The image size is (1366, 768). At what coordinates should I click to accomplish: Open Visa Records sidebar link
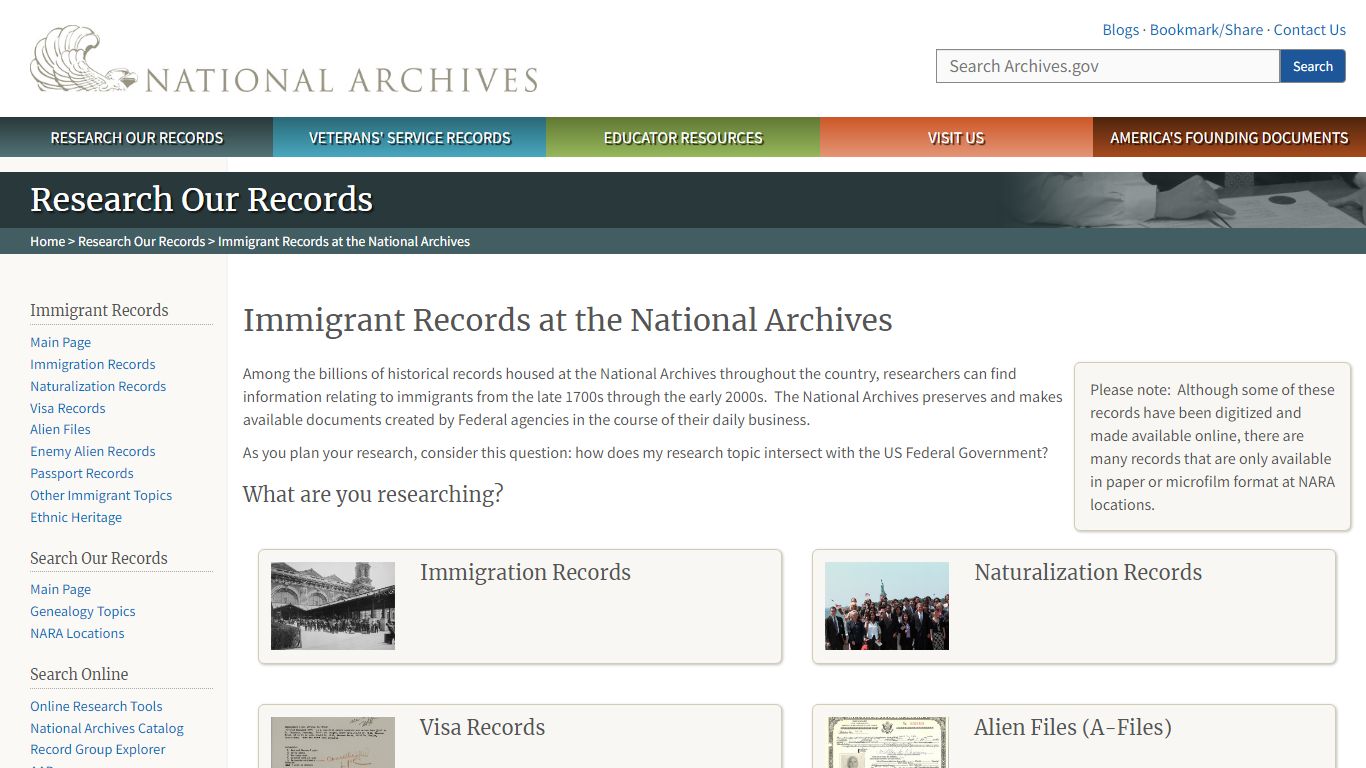(x=67, y=408)
